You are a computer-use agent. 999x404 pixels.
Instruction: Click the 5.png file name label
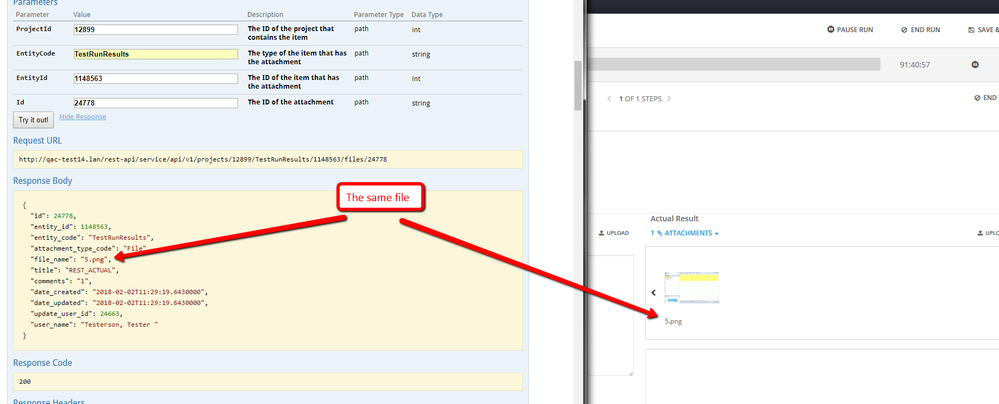click(673, 322)
